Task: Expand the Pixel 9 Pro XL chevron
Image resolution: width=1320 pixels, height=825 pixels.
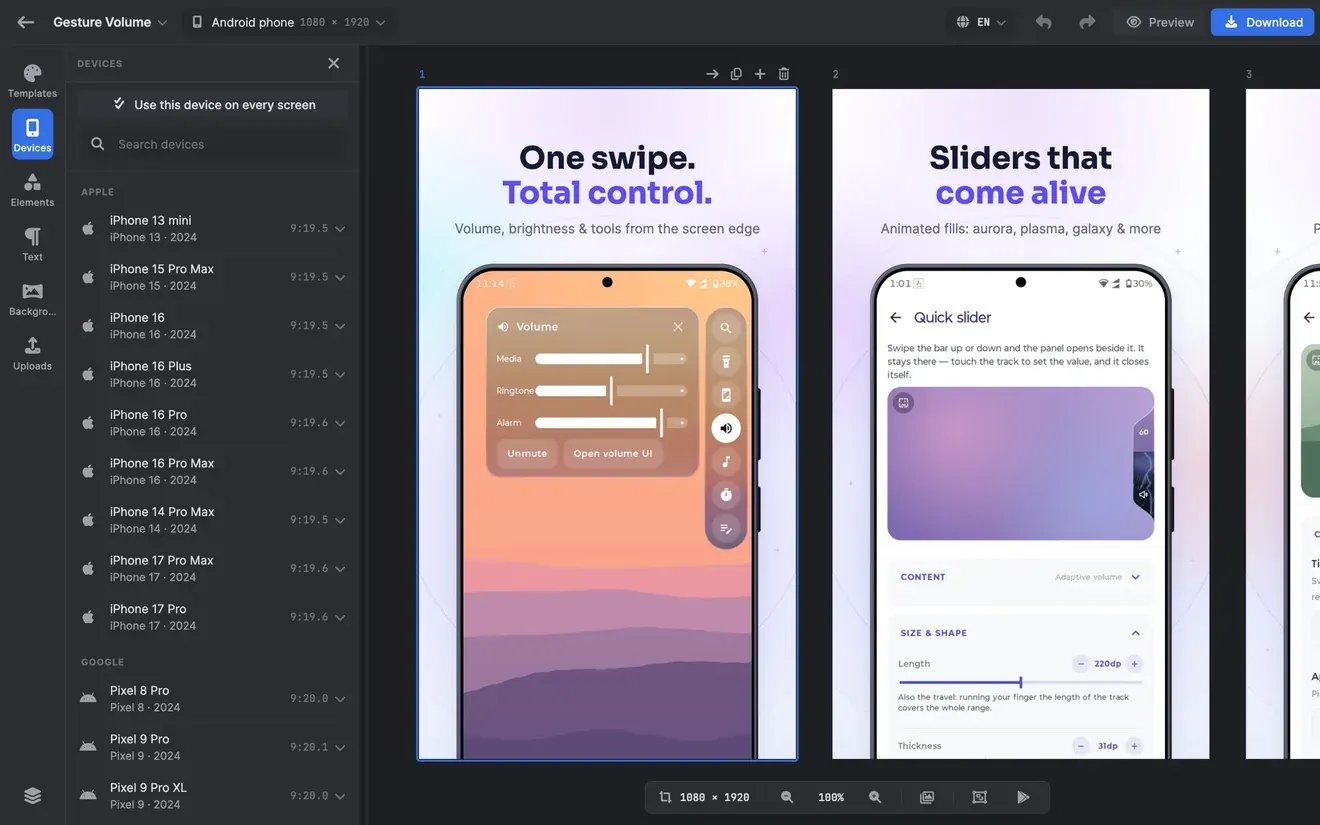Action: coord(340,796)
